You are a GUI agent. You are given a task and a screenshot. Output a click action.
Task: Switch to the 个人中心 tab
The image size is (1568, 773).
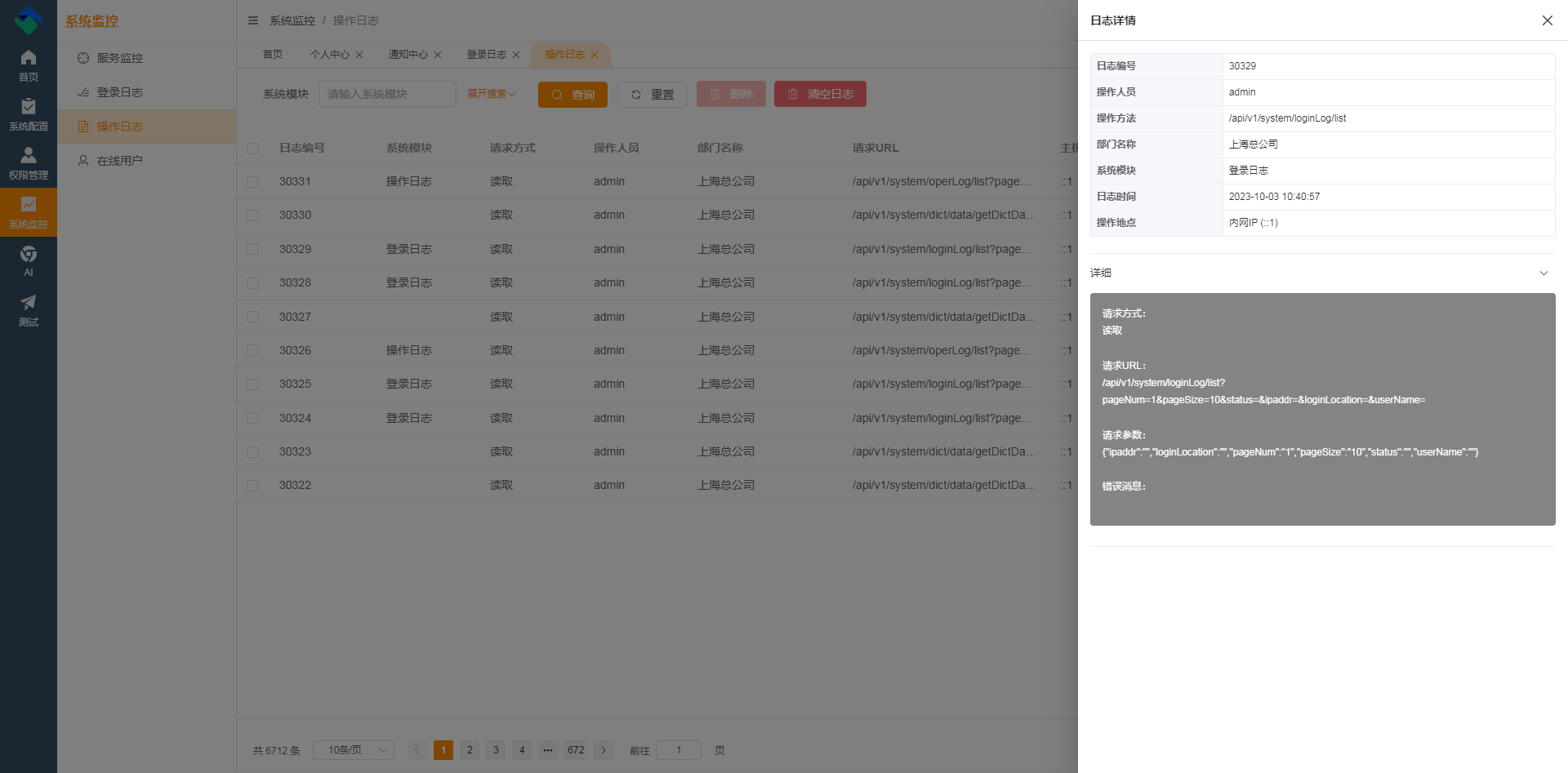[x=329, y=55]
